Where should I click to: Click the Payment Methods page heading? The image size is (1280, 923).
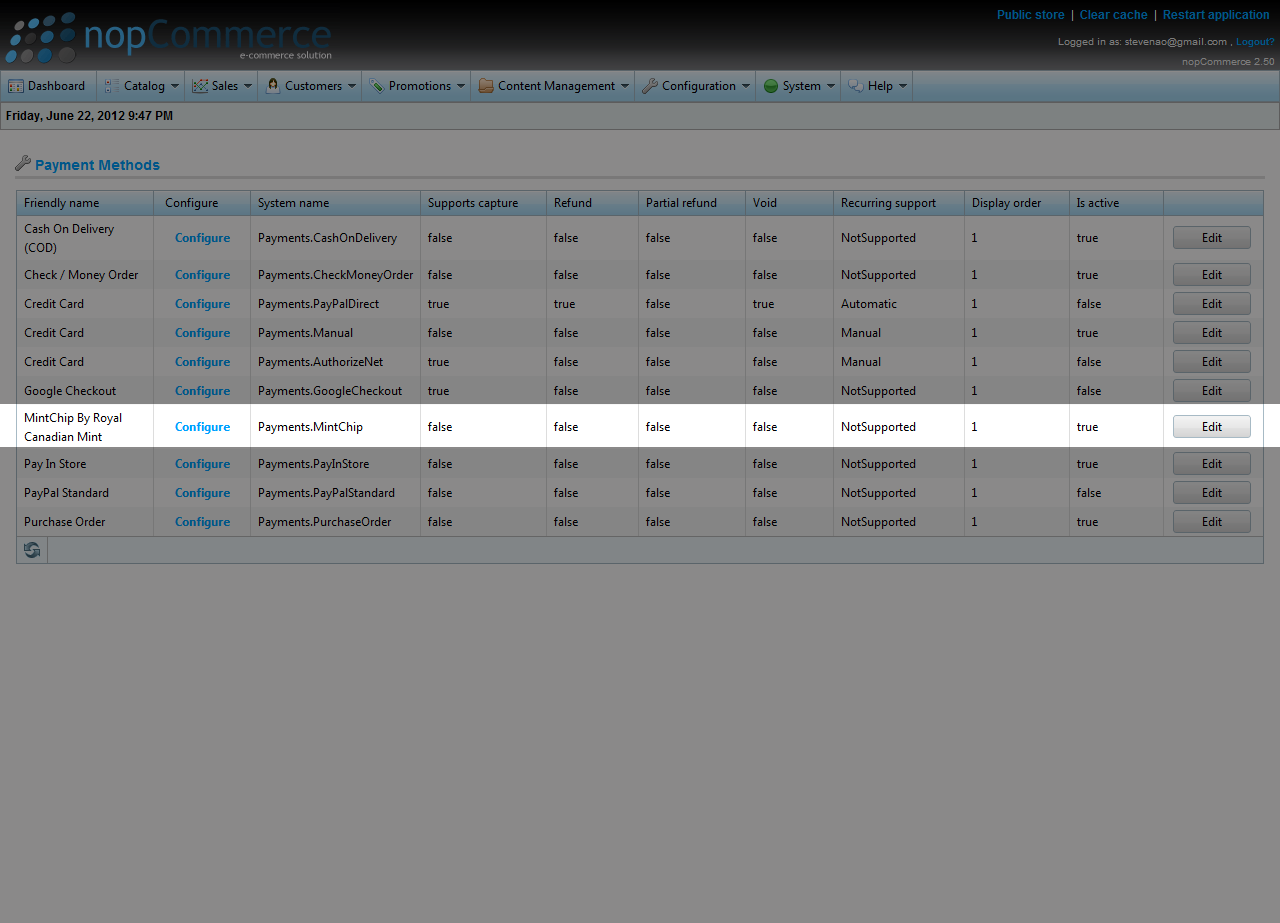[97, 165]
